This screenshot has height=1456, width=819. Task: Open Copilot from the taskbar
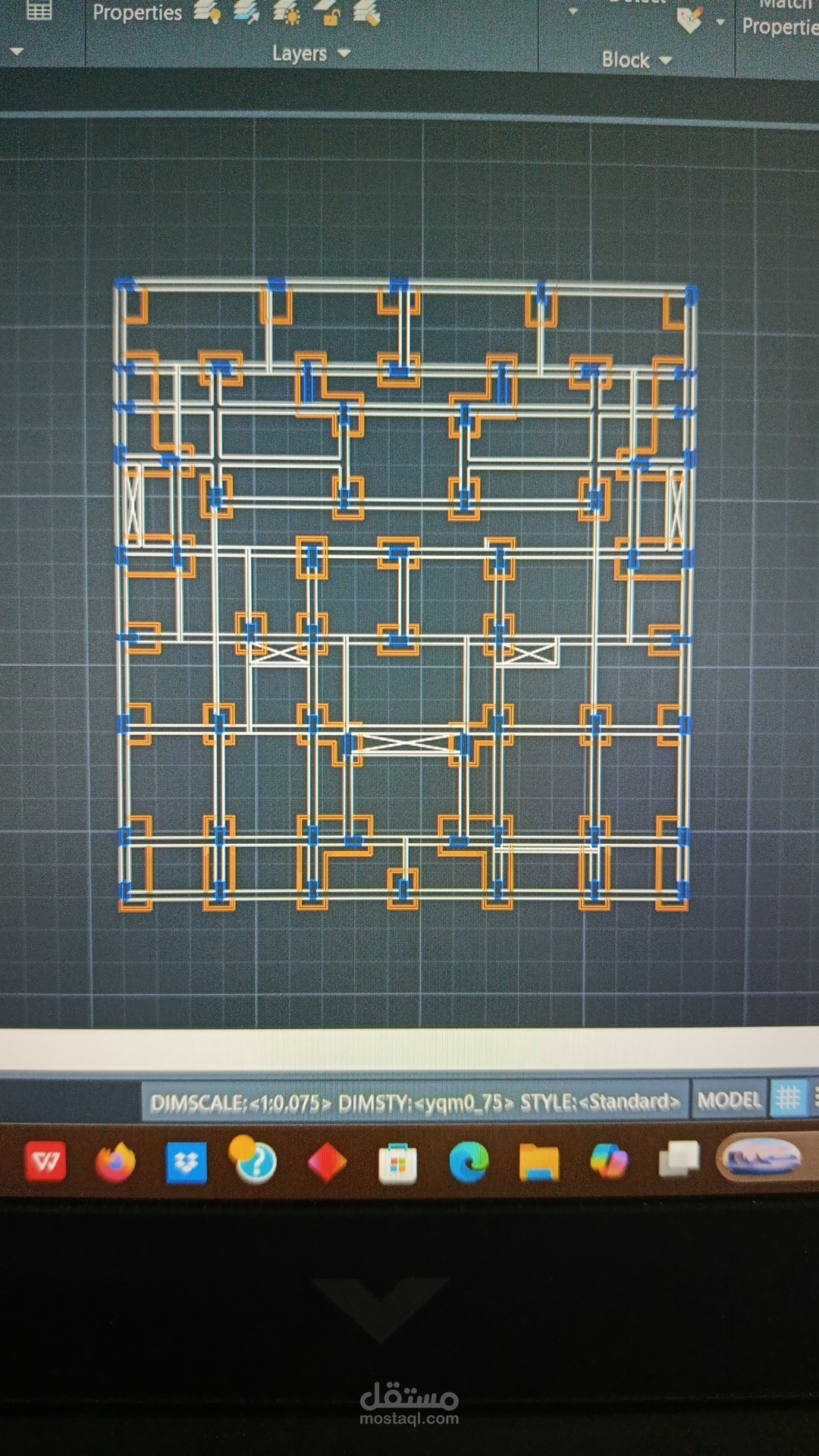tap(609, 1161)
